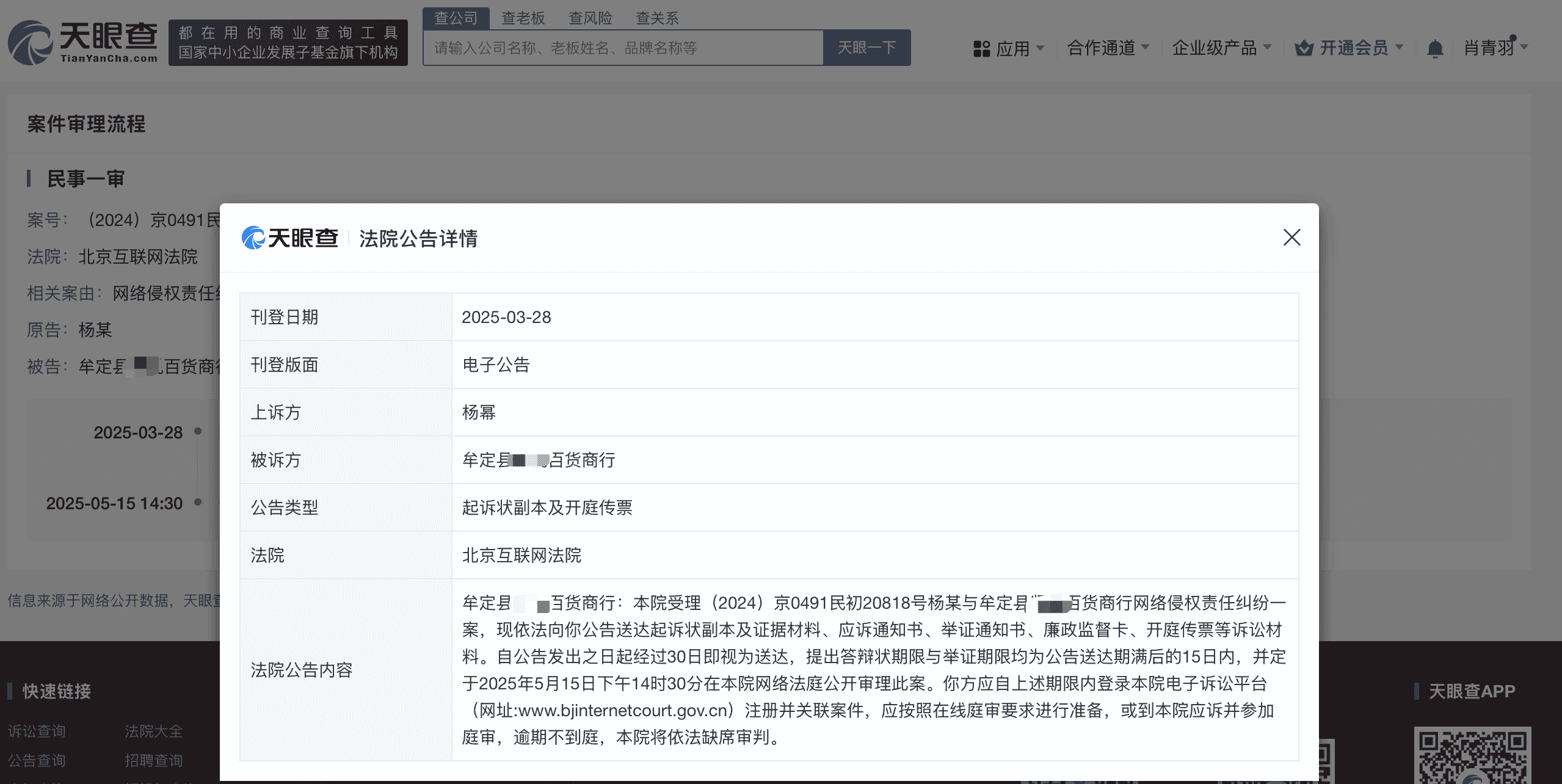Click the apps grid icon beside 应用
This screenshot has height=784, width=1562.
click(981, 48)
